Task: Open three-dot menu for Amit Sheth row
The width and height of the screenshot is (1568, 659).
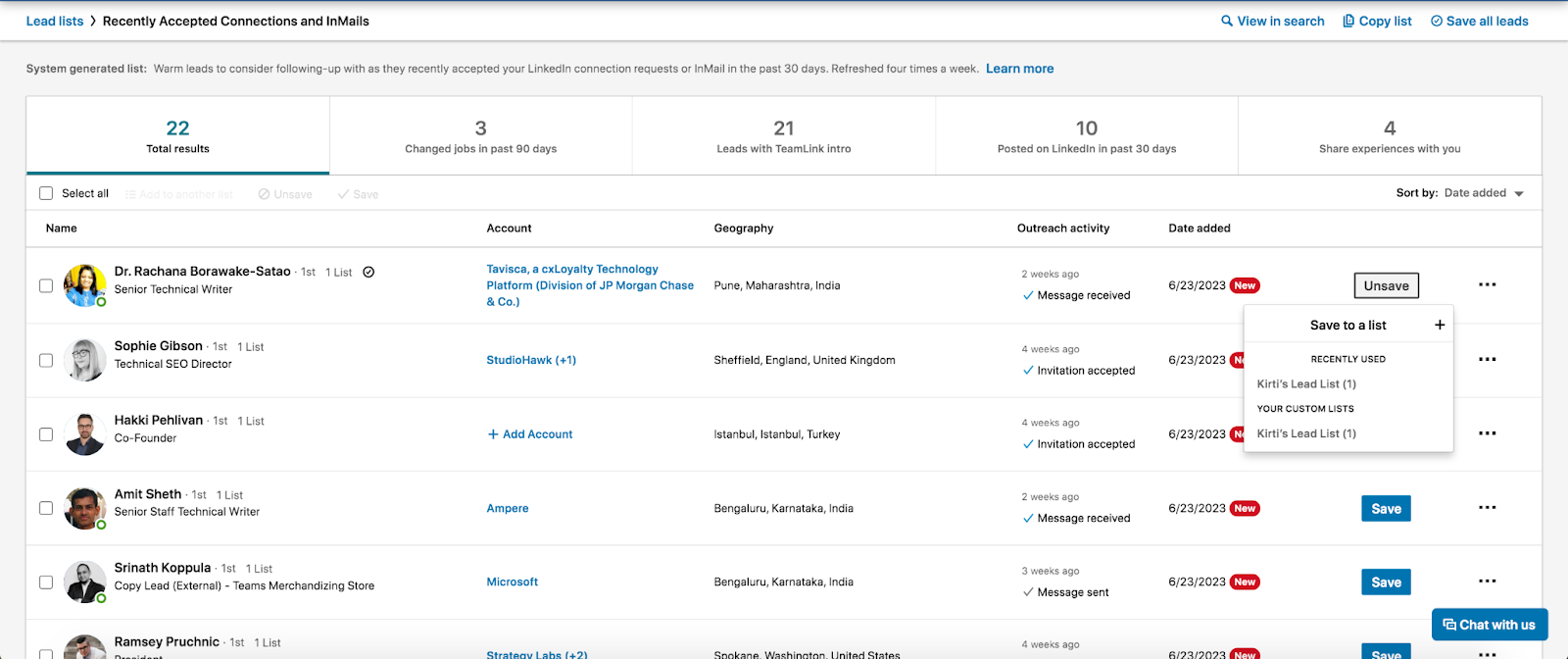Action: pyautogui.click(x=1487, y=507)
